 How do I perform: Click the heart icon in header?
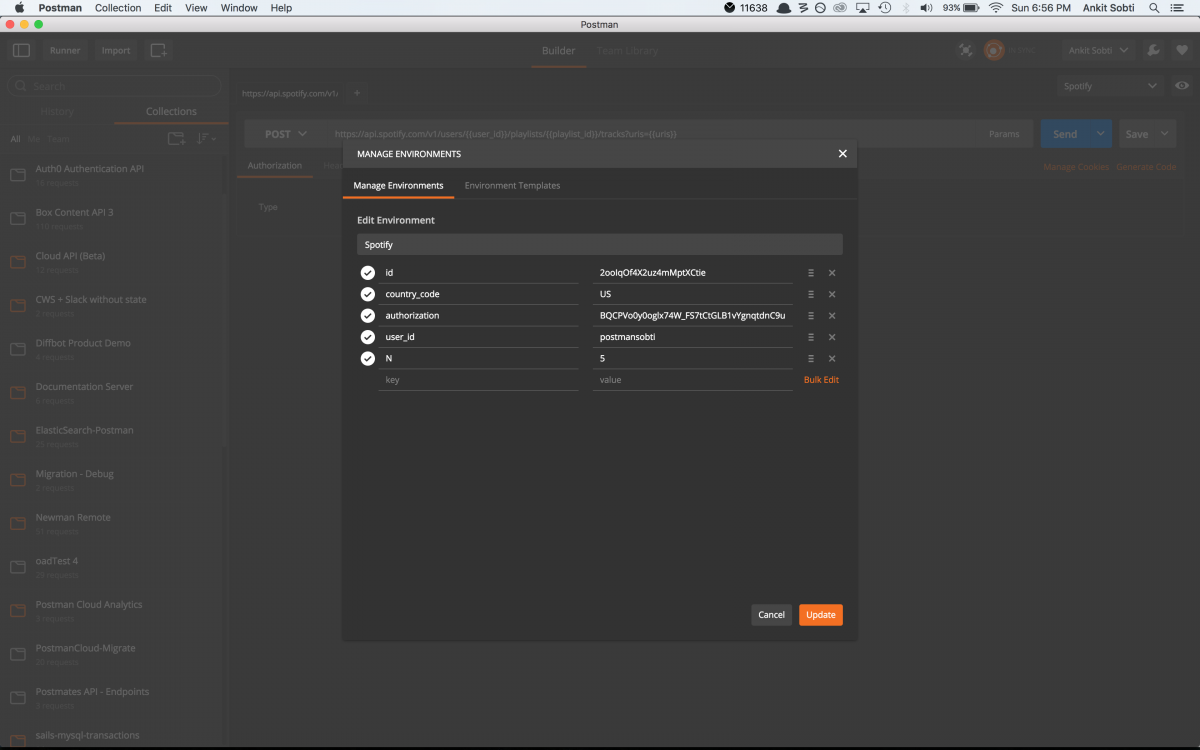click(1181, 50)
